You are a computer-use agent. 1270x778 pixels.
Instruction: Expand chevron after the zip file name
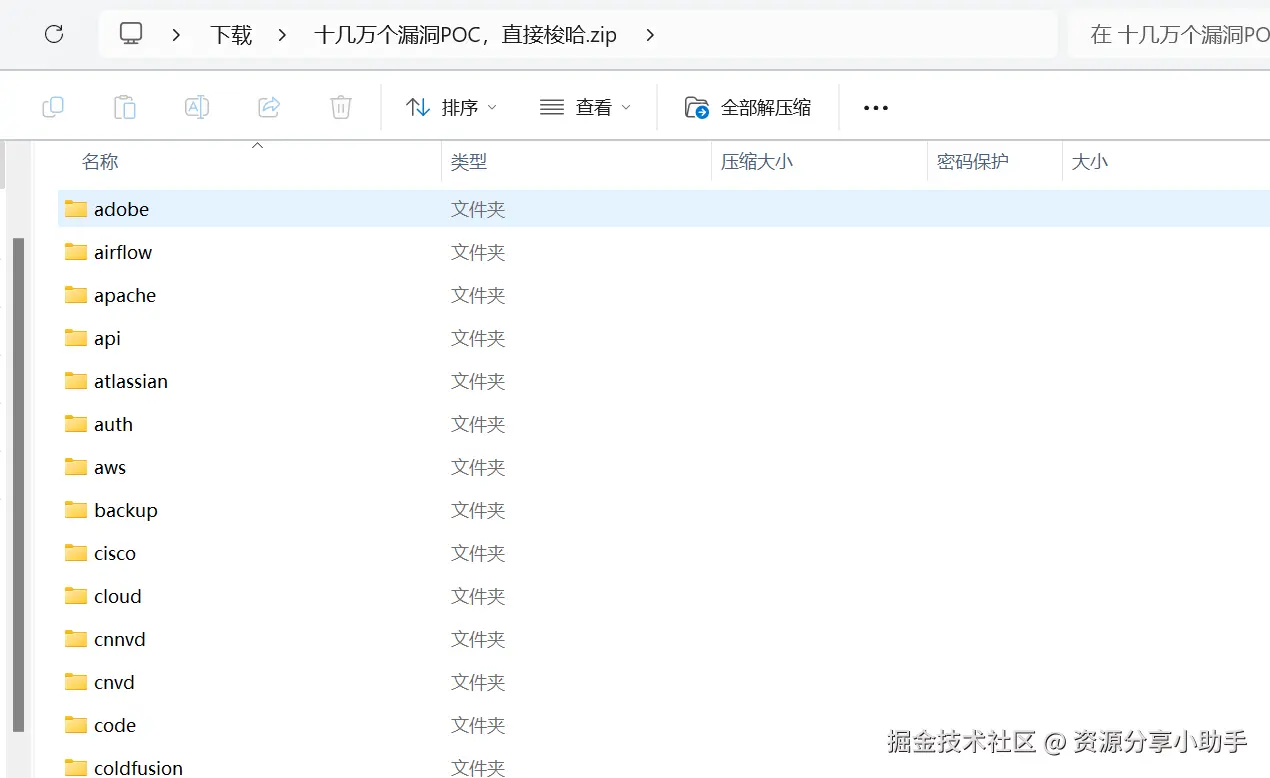[x=650, y=35]
